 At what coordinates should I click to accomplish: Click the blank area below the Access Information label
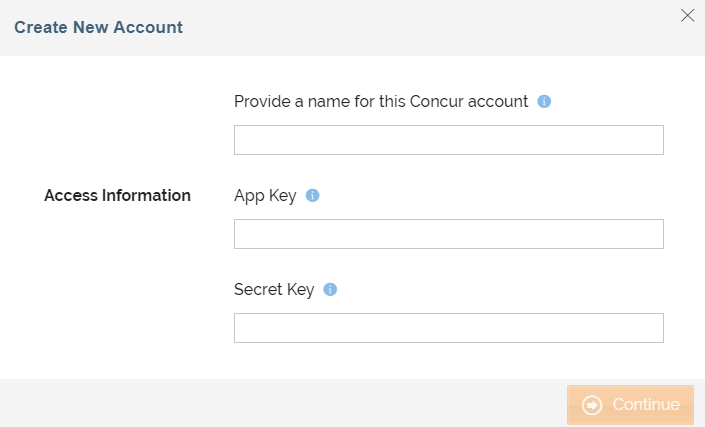tap(117, 290)
